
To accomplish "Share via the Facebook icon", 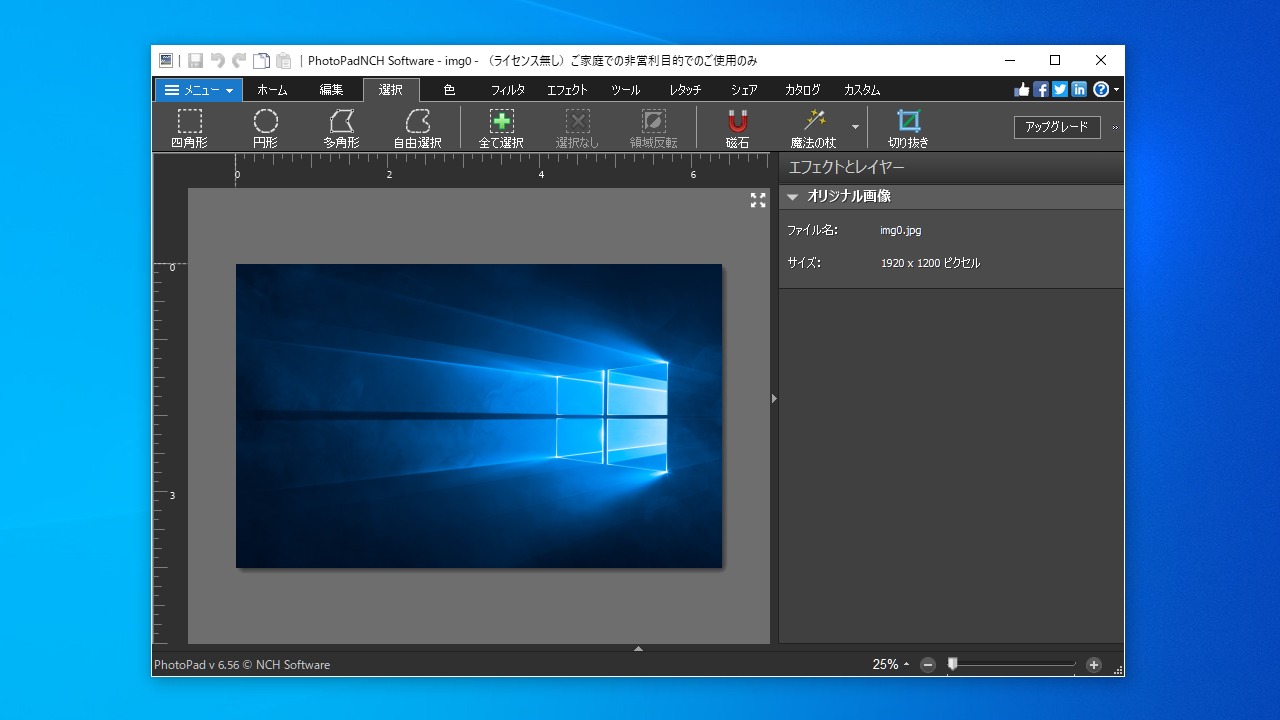I will tap(1041, 90).
